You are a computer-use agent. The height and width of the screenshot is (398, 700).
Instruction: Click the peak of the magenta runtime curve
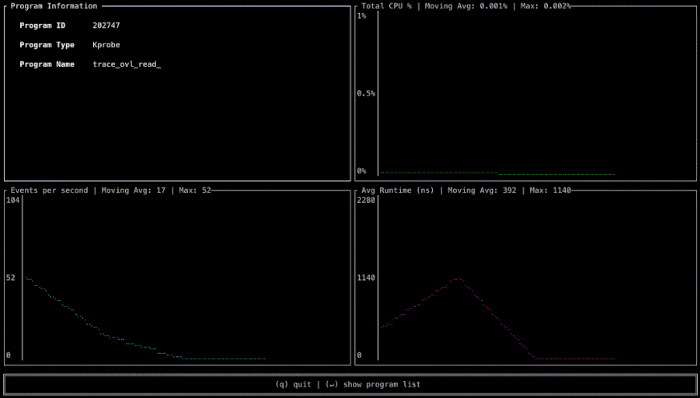click(458, 279)
